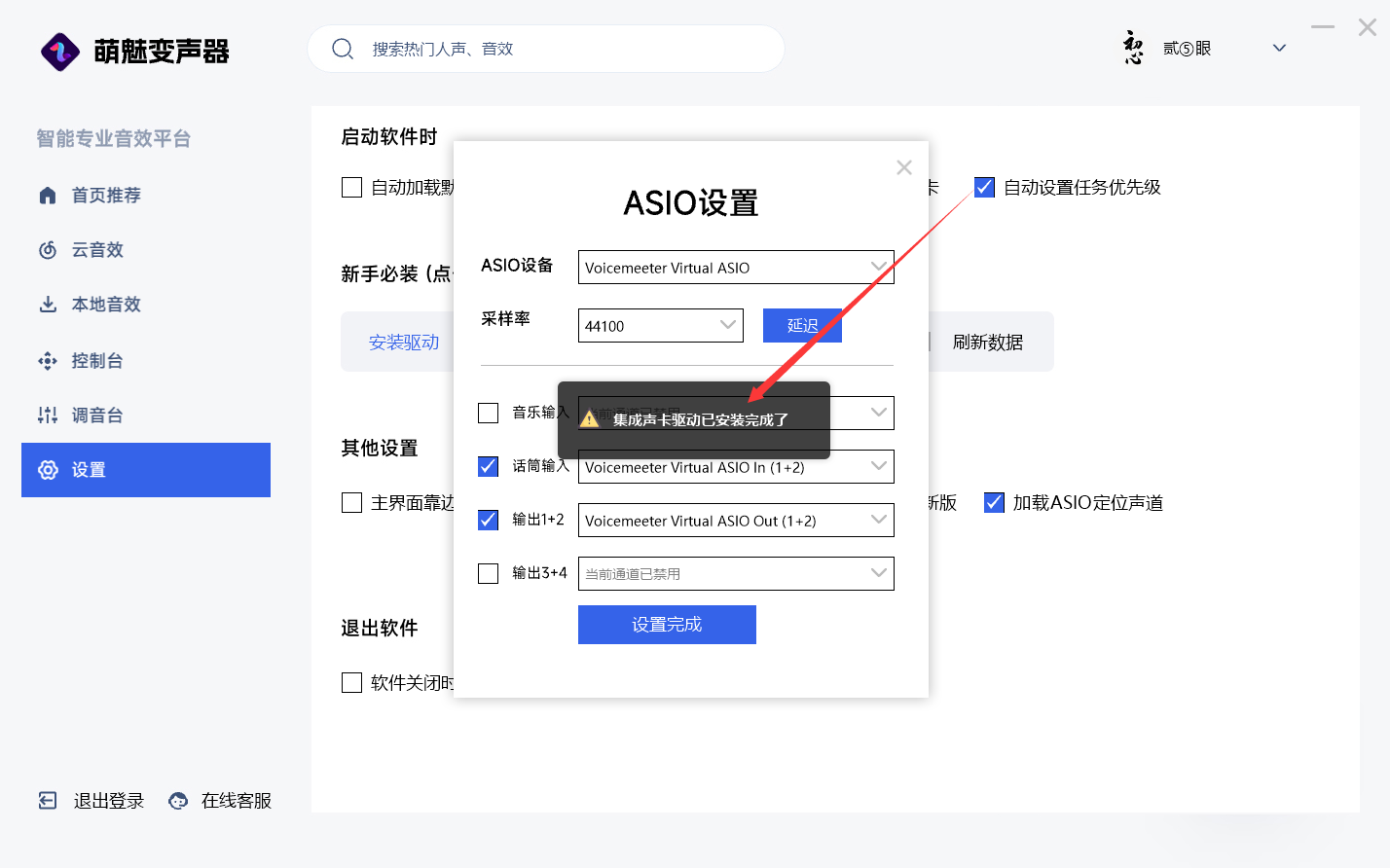The width and height of the screenshot is (1390, 868).
Task: Open the ASIO设备 dropdown
Action: point(736,268)
